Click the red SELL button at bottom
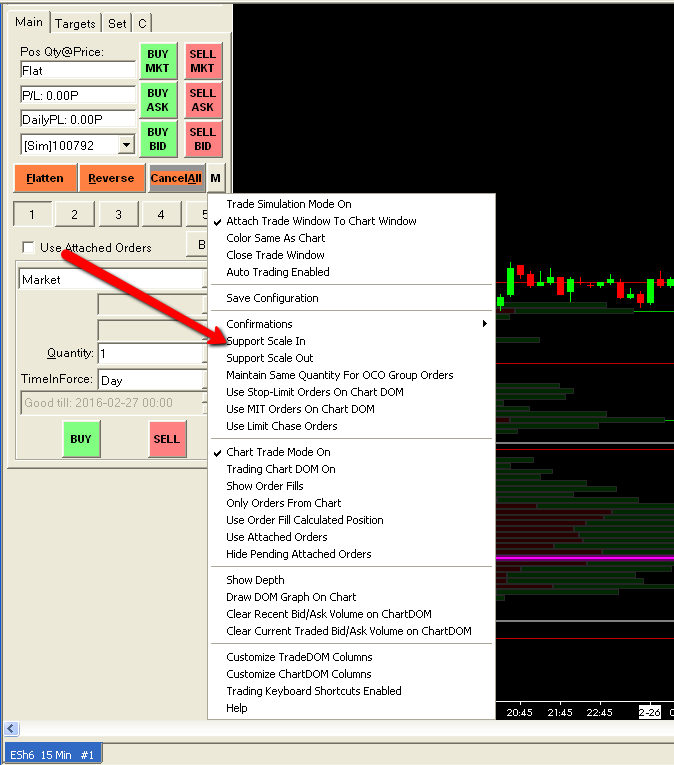 (167, 439)
